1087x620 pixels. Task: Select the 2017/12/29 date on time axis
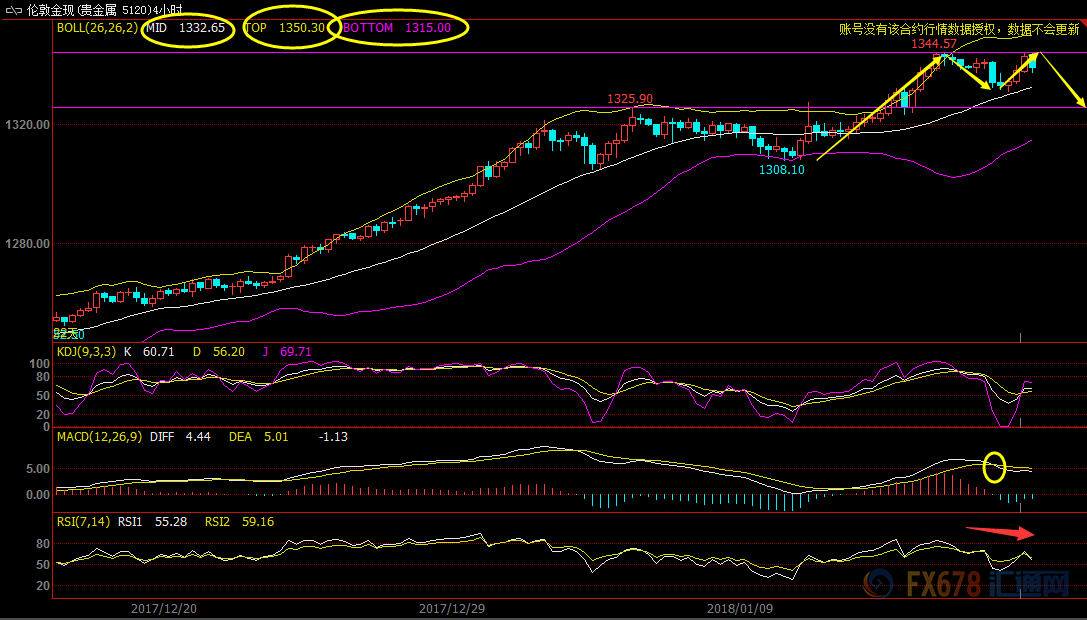(452, 608)
